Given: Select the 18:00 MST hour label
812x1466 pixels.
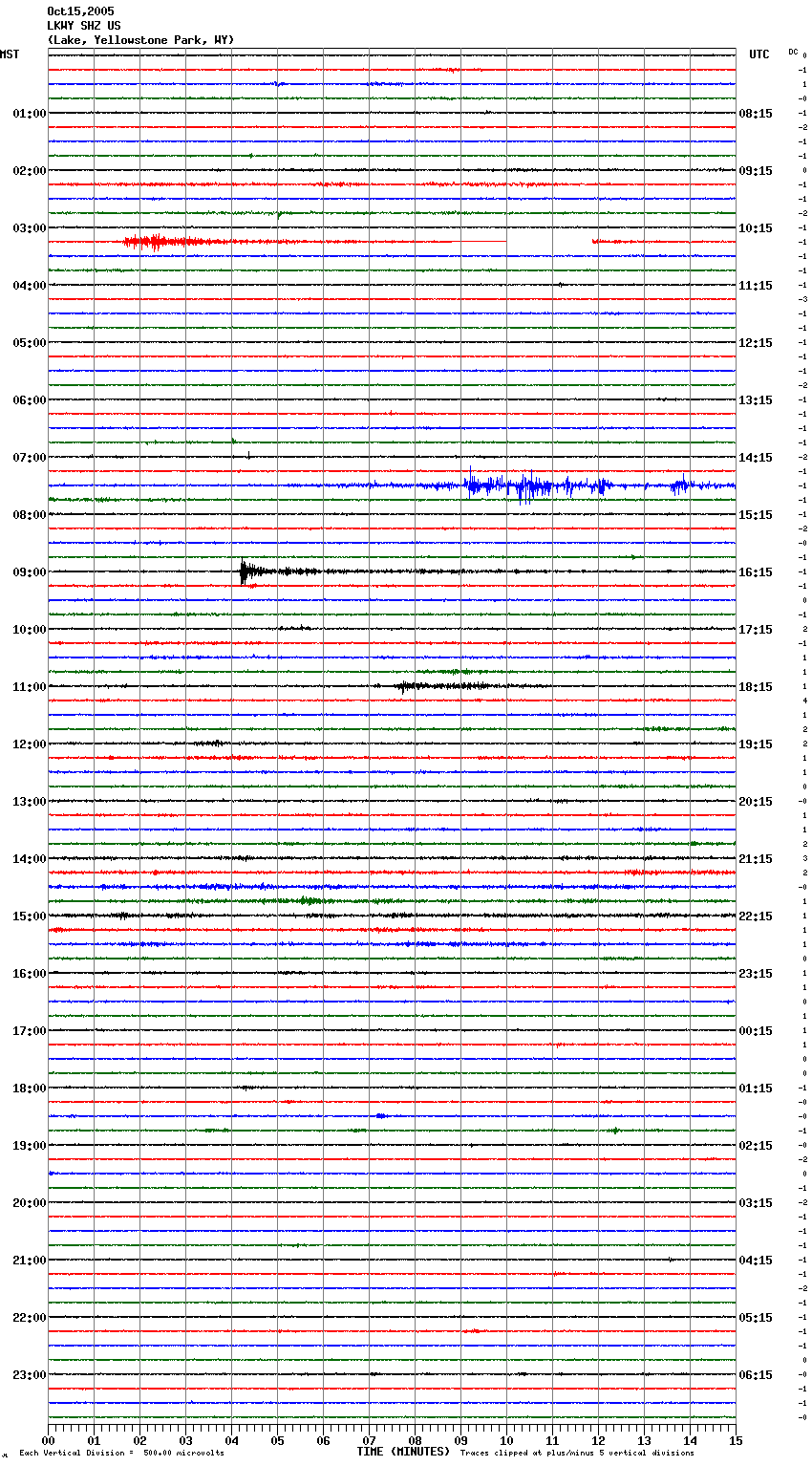Looking at the screenshot, I should click(x=30, y=1089).
